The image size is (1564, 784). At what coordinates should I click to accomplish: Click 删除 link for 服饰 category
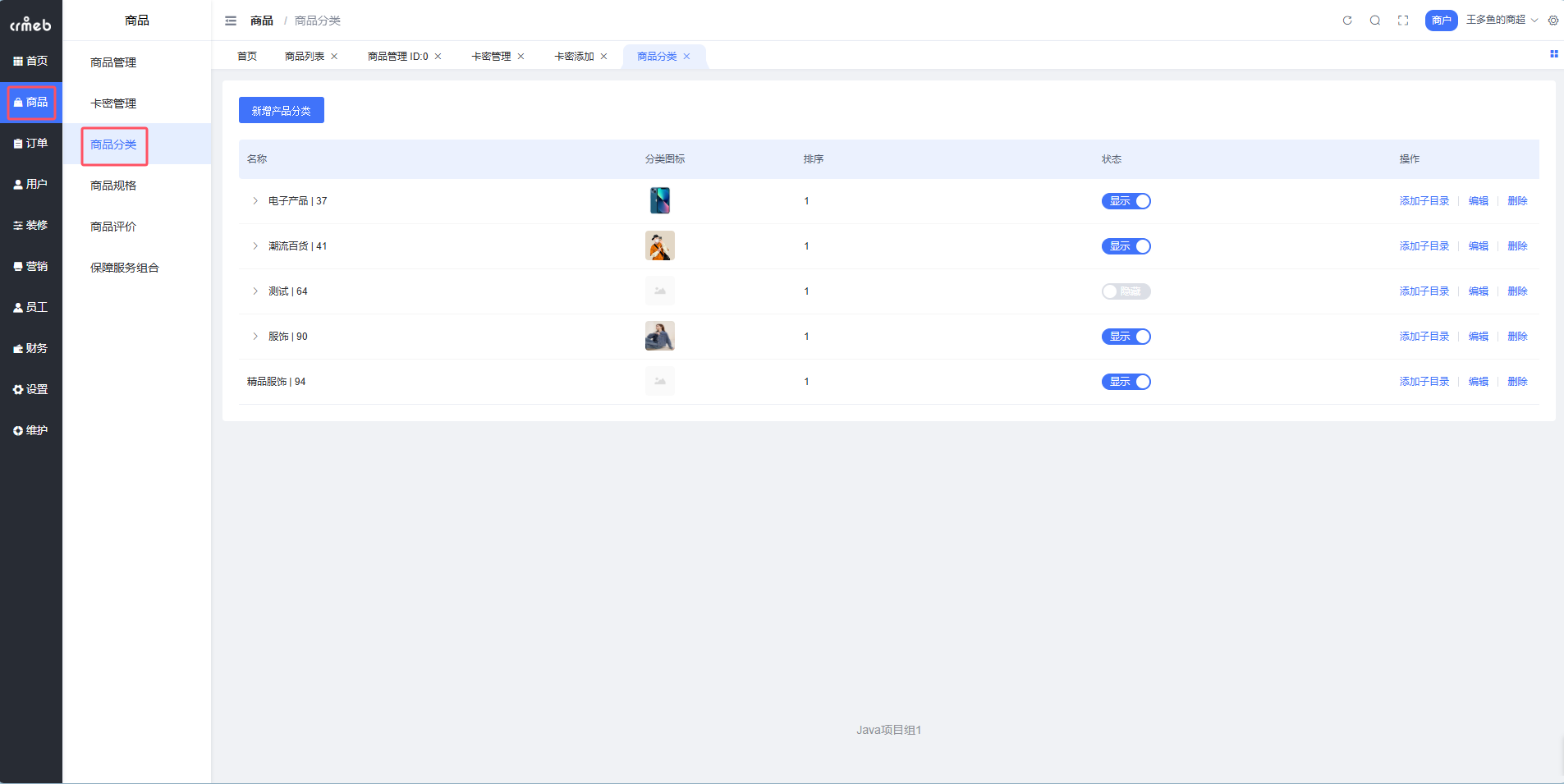coord(1517,337)
